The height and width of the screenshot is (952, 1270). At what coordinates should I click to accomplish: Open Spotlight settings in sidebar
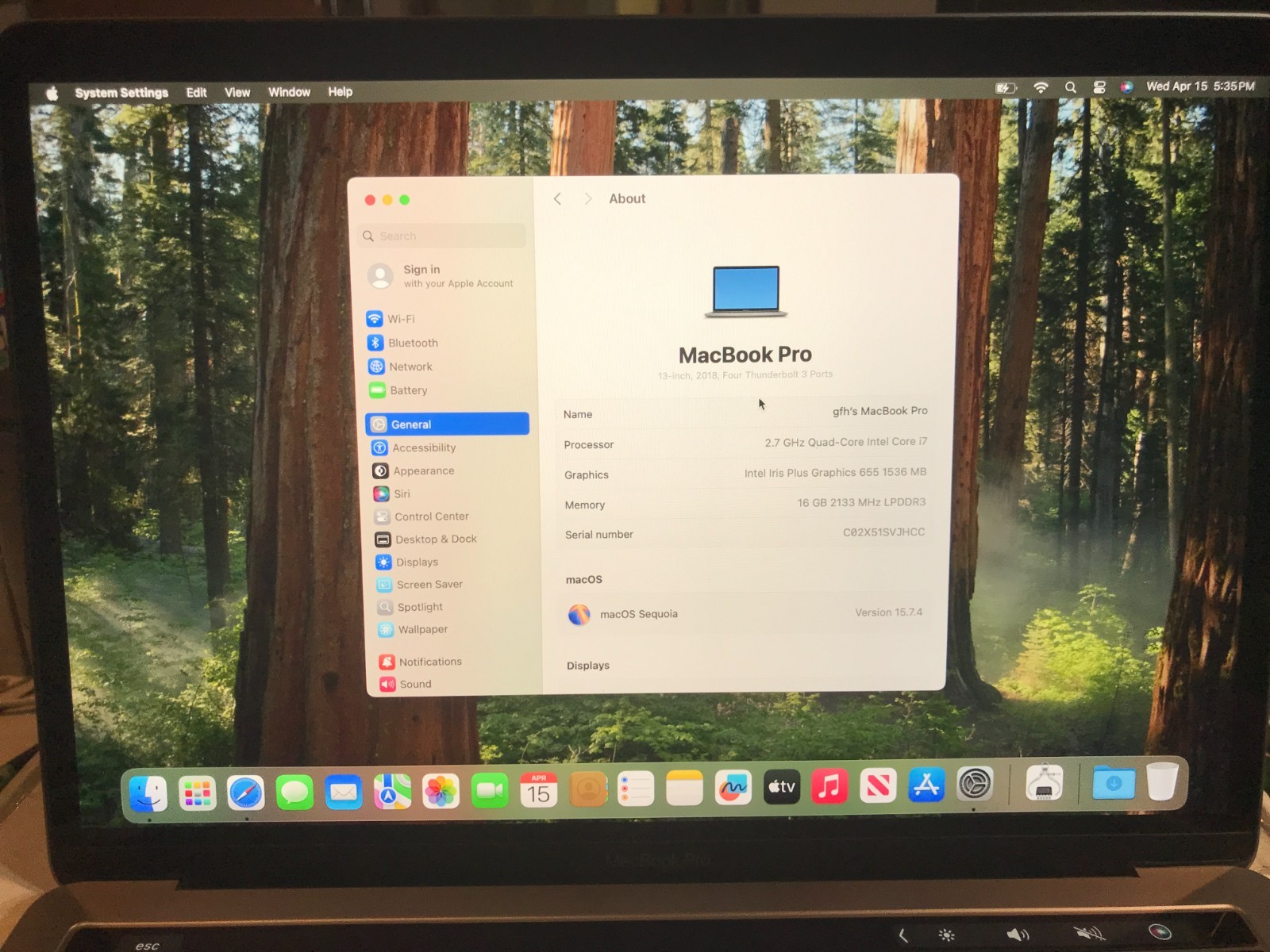click(410, 607)
